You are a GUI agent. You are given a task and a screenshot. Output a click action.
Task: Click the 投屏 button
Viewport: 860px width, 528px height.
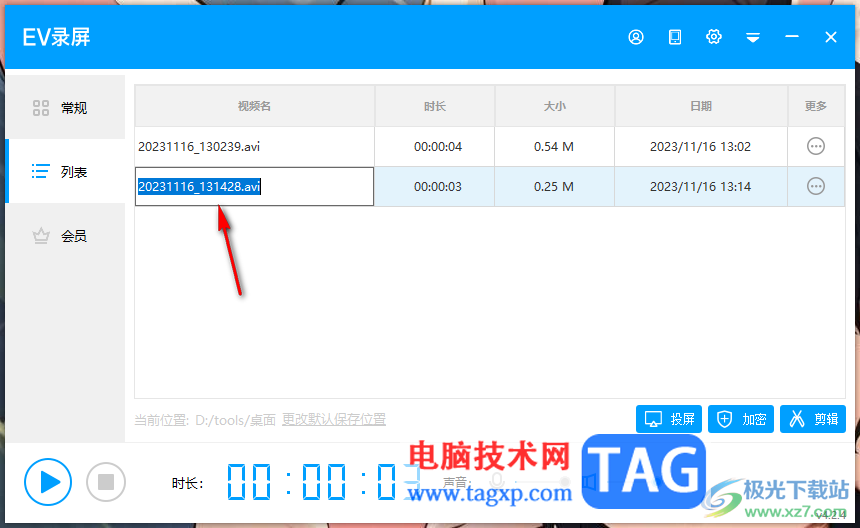(669, 419)
